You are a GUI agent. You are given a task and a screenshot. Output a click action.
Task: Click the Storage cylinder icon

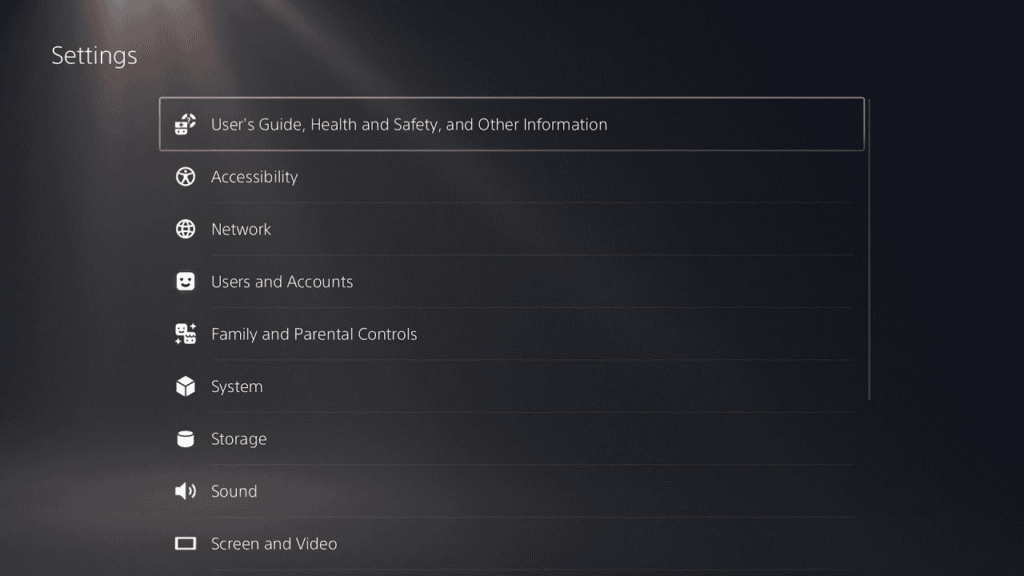(186, 439)
